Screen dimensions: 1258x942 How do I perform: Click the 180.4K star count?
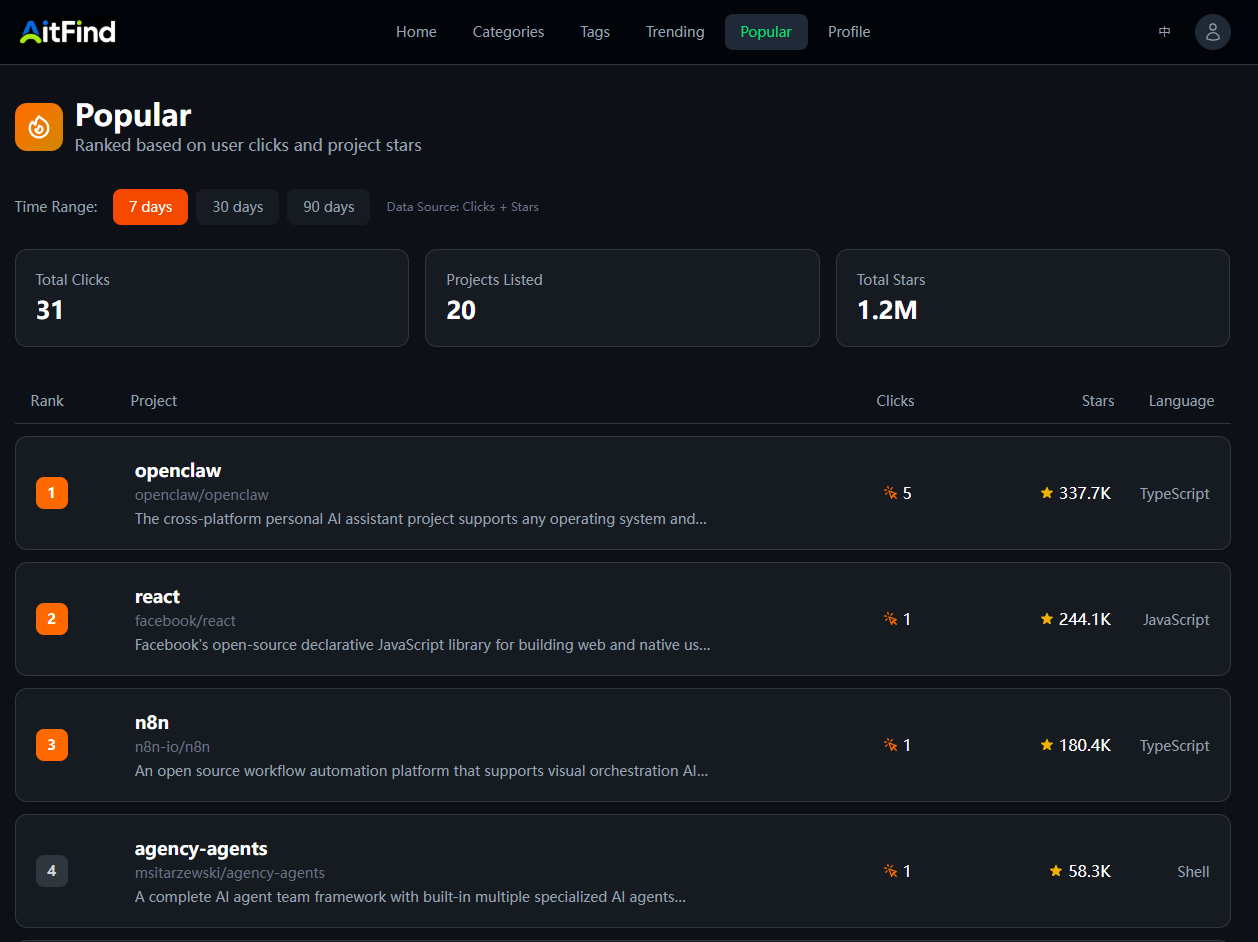pyautogui.click(x=1085, y=745)
